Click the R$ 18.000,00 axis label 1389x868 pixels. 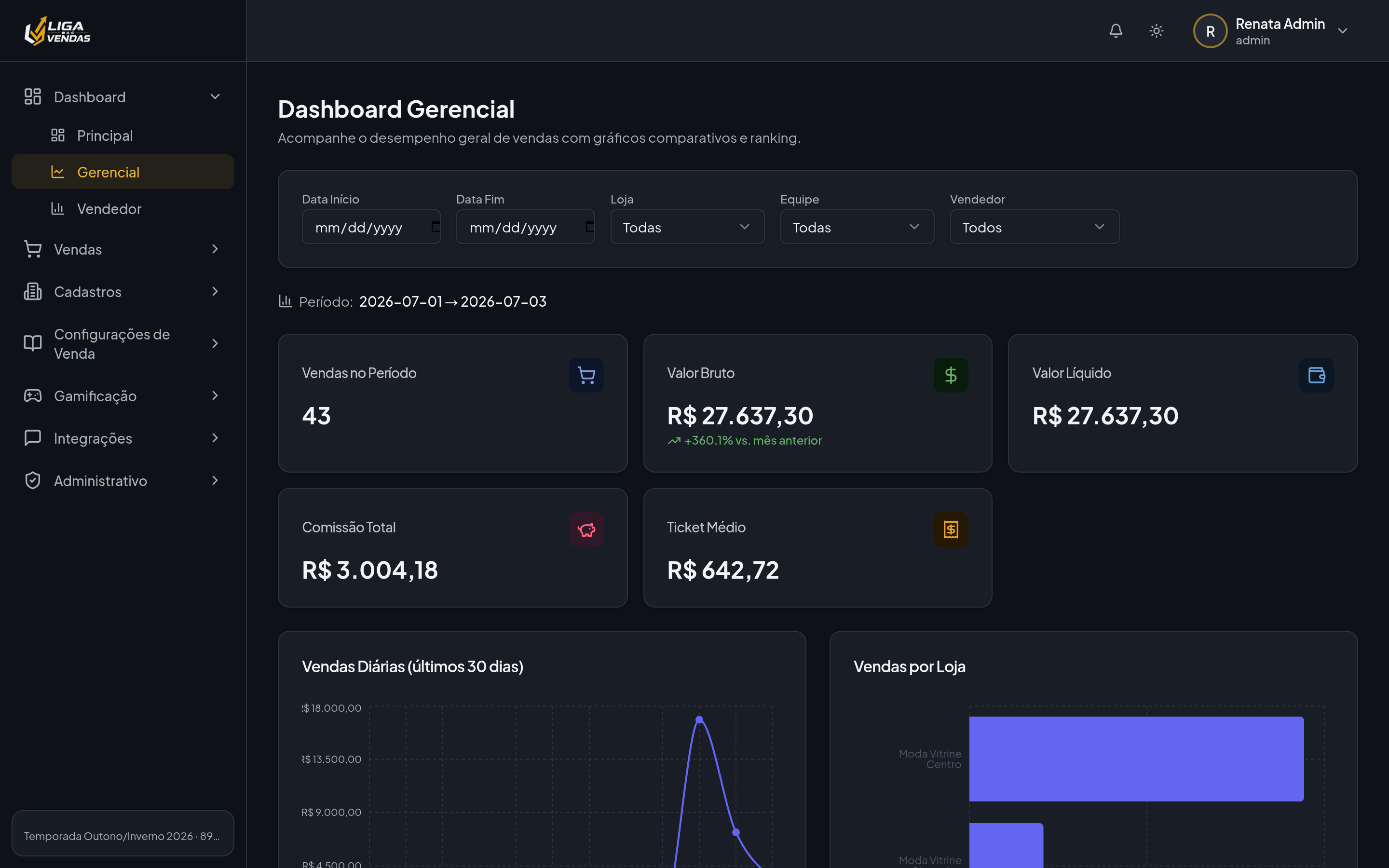332,708
